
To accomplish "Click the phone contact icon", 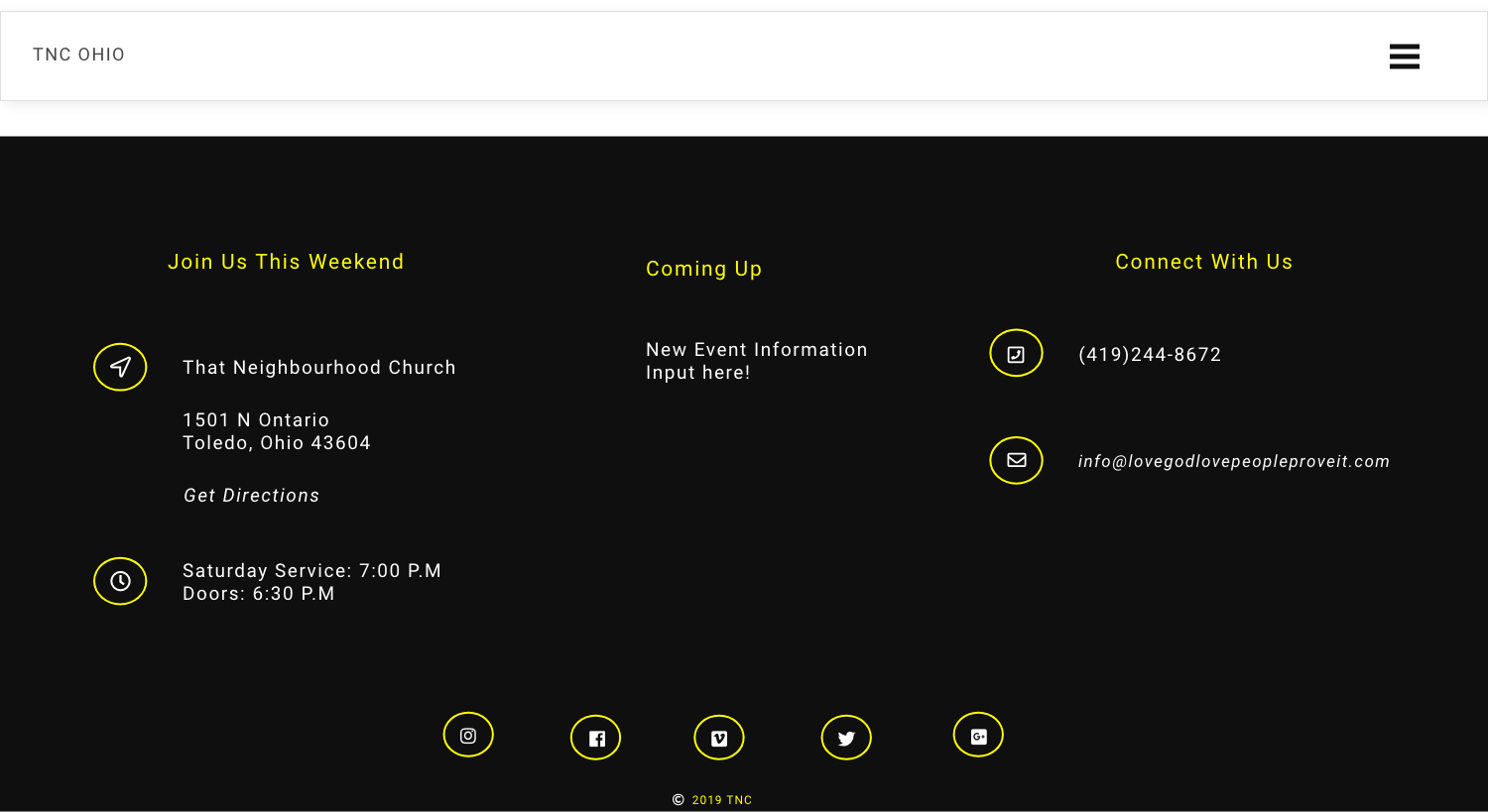I will [x=1016, y=353].
